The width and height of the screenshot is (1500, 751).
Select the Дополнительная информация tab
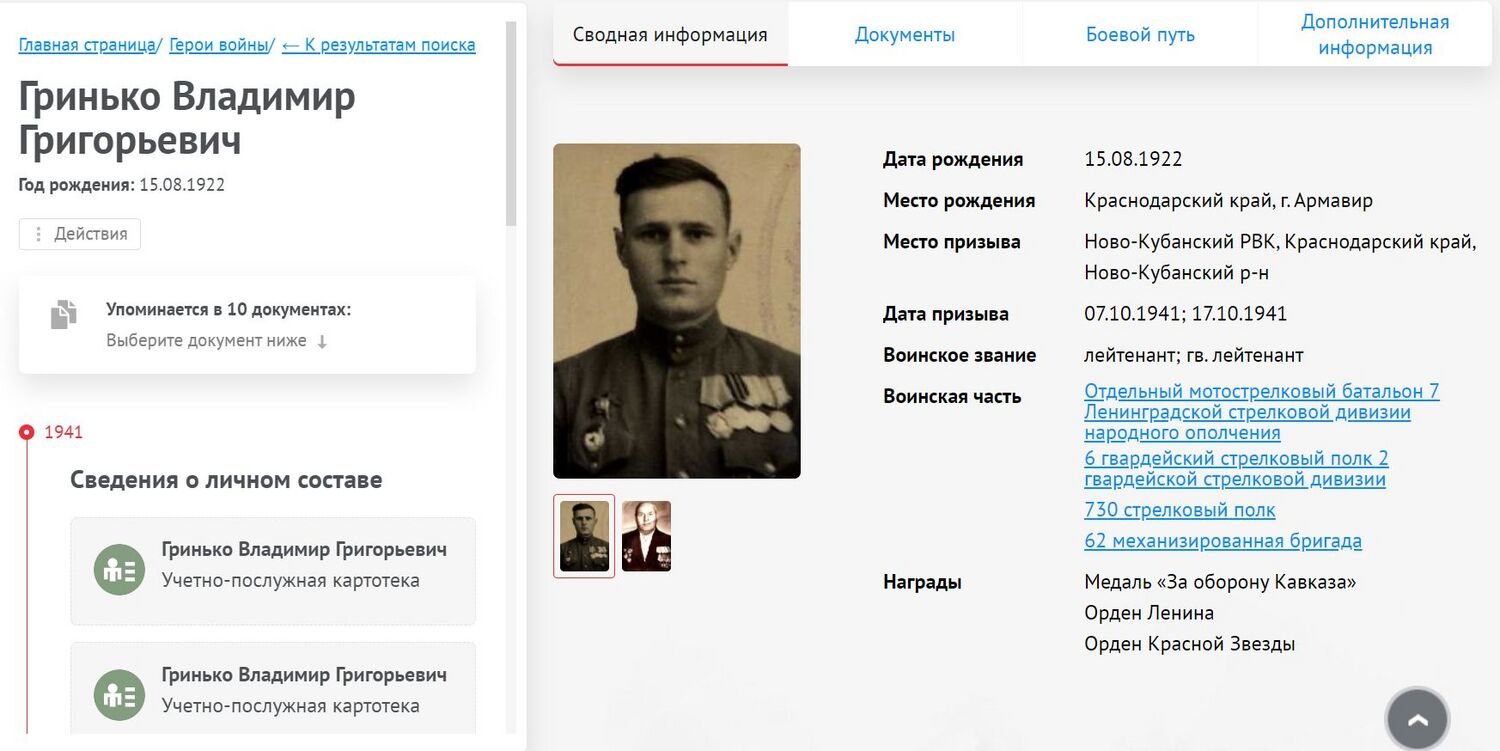click(1374, 35)
